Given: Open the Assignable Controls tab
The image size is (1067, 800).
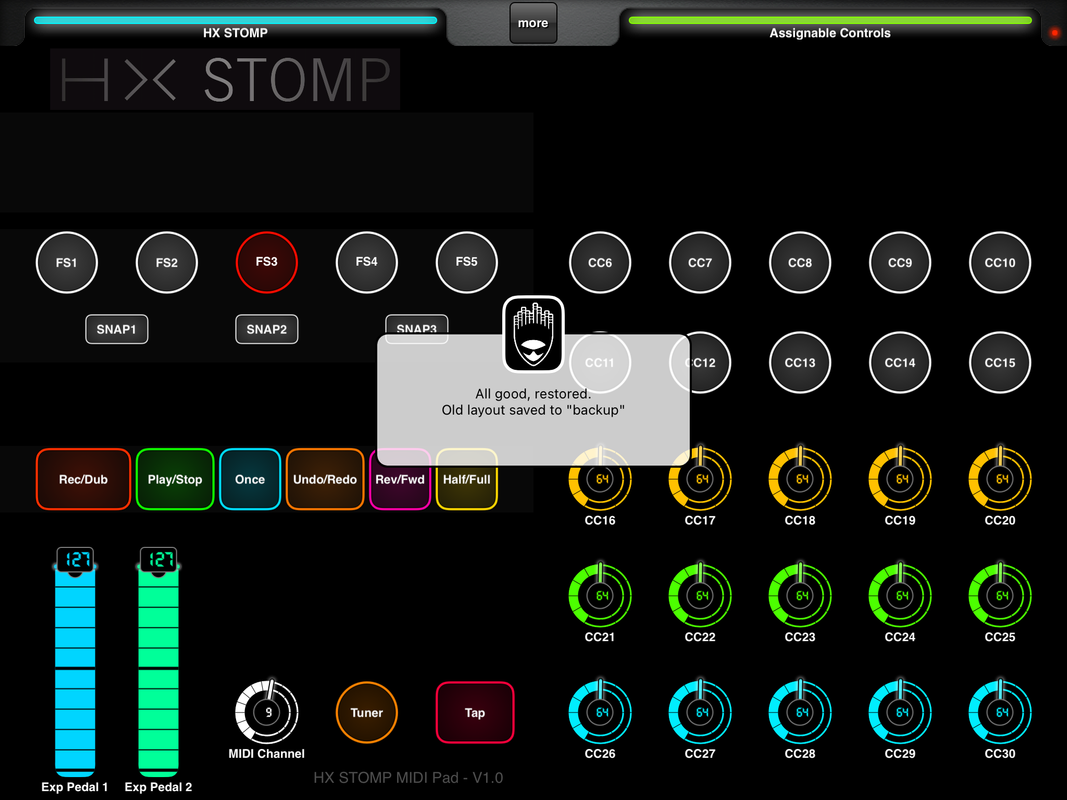Looking at the screenshot, I should point(830,26).
